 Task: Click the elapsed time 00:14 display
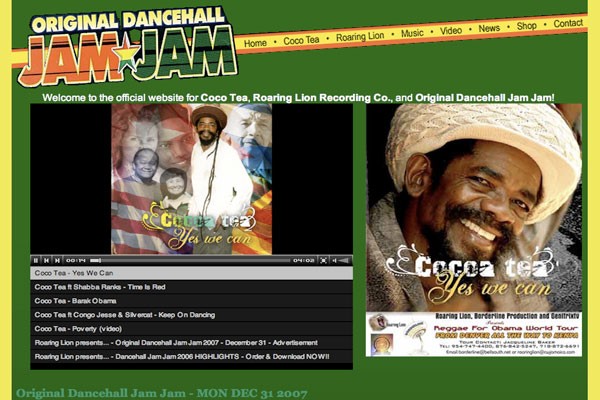click(x=76, y=260)
